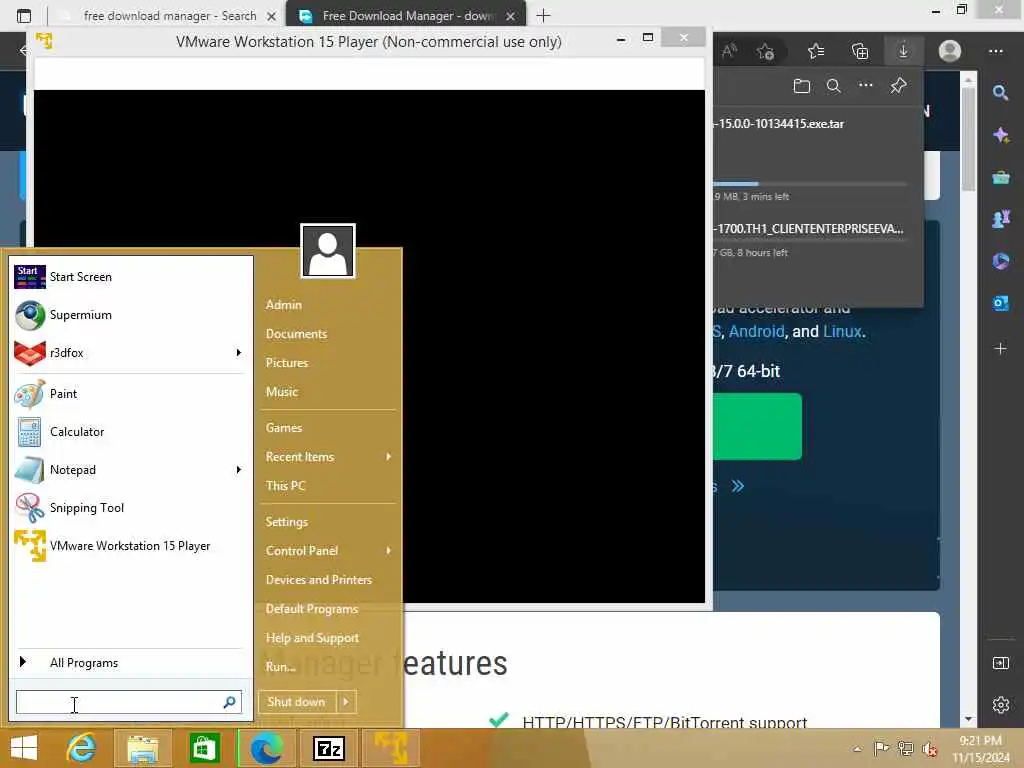Screen dimensions: 1024x768
Task: Open Default Programs
Action: point(312,609)
